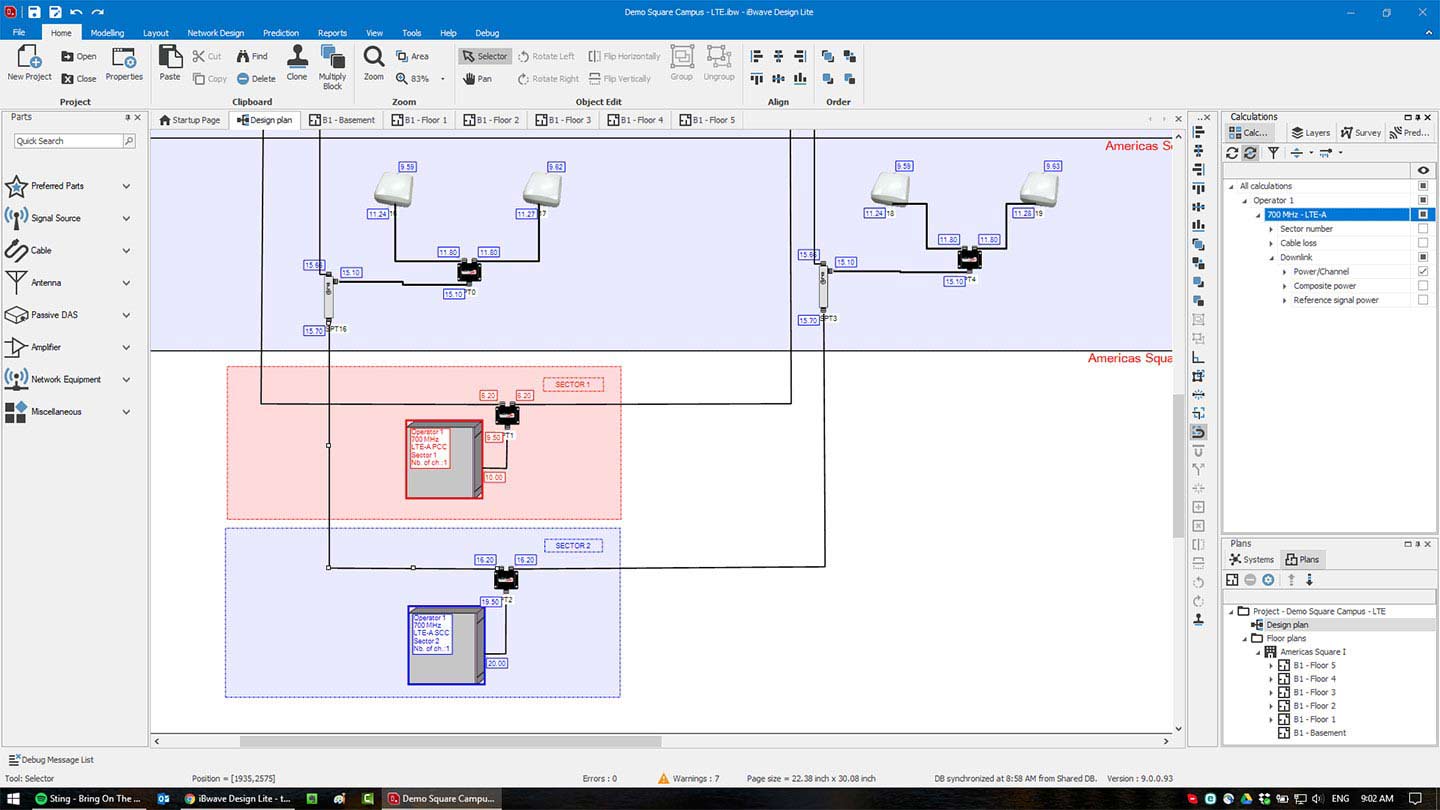Click the Quick Search input field

(68, 141)
